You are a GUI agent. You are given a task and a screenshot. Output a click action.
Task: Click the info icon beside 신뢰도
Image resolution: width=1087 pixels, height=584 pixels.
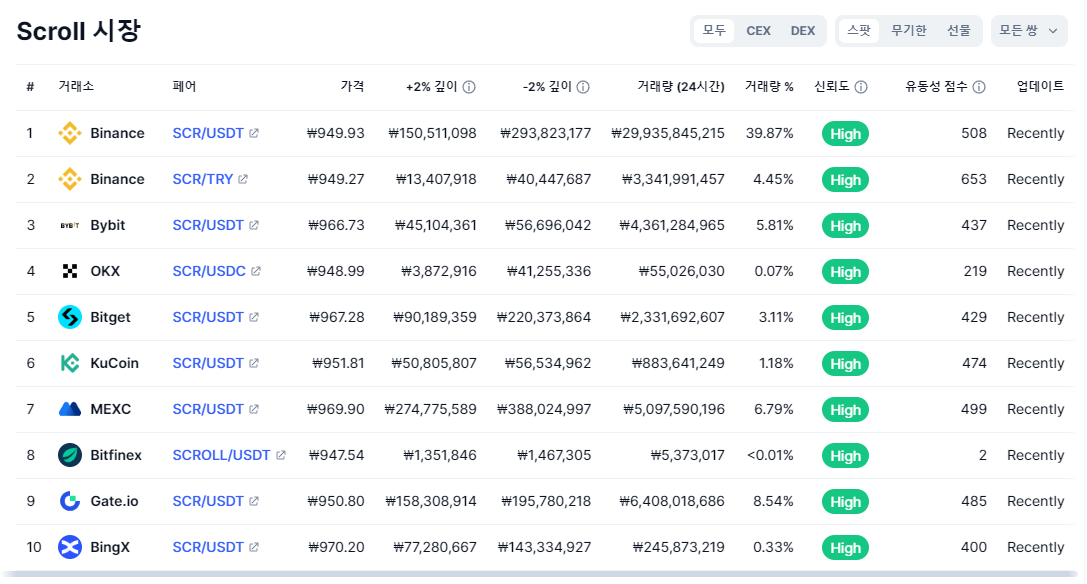[x=861, y=87]
